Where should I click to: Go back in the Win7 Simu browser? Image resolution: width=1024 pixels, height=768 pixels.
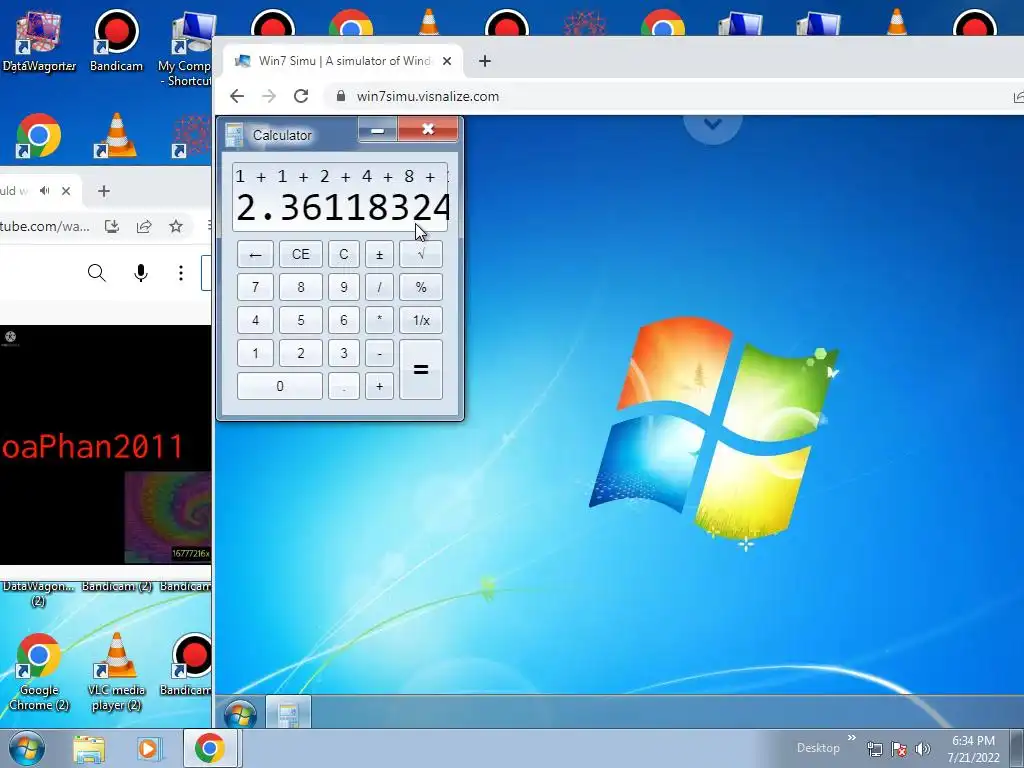tap(236, 96)
